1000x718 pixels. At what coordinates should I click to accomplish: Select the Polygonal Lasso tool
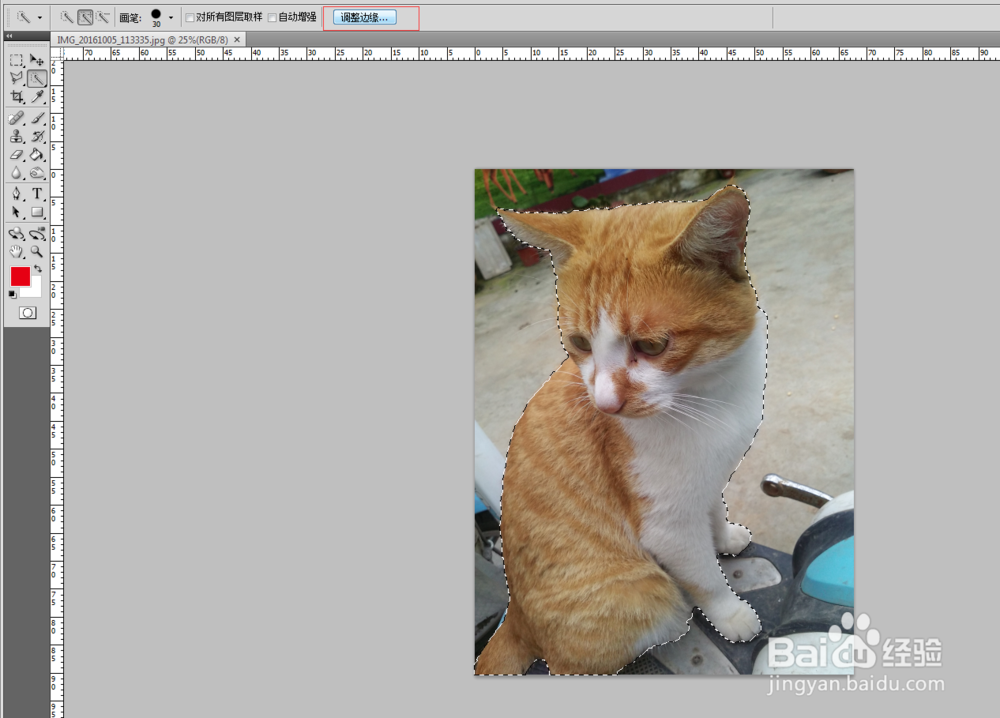tap(17, 78)
